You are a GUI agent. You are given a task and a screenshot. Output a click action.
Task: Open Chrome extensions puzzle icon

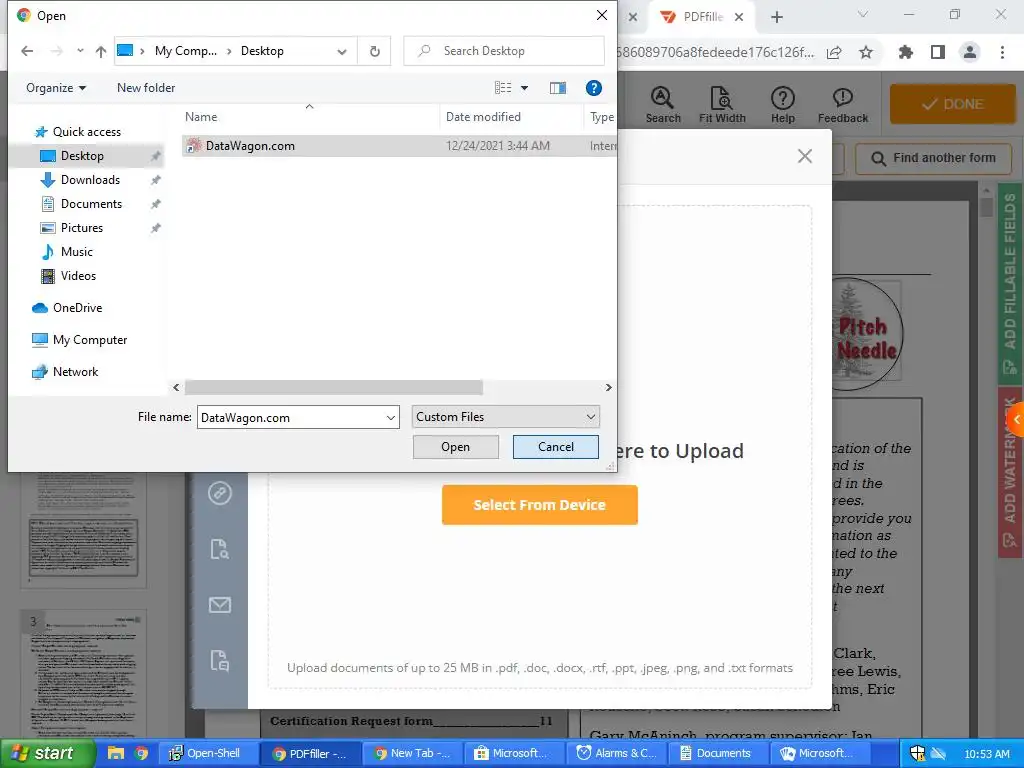(905, 52)
